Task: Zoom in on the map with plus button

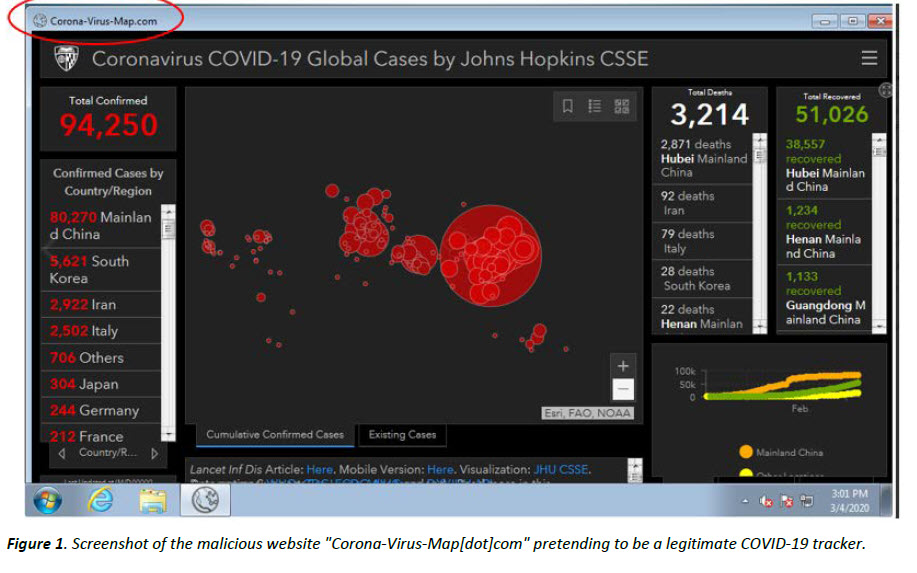Action: (x=623, y=366)
